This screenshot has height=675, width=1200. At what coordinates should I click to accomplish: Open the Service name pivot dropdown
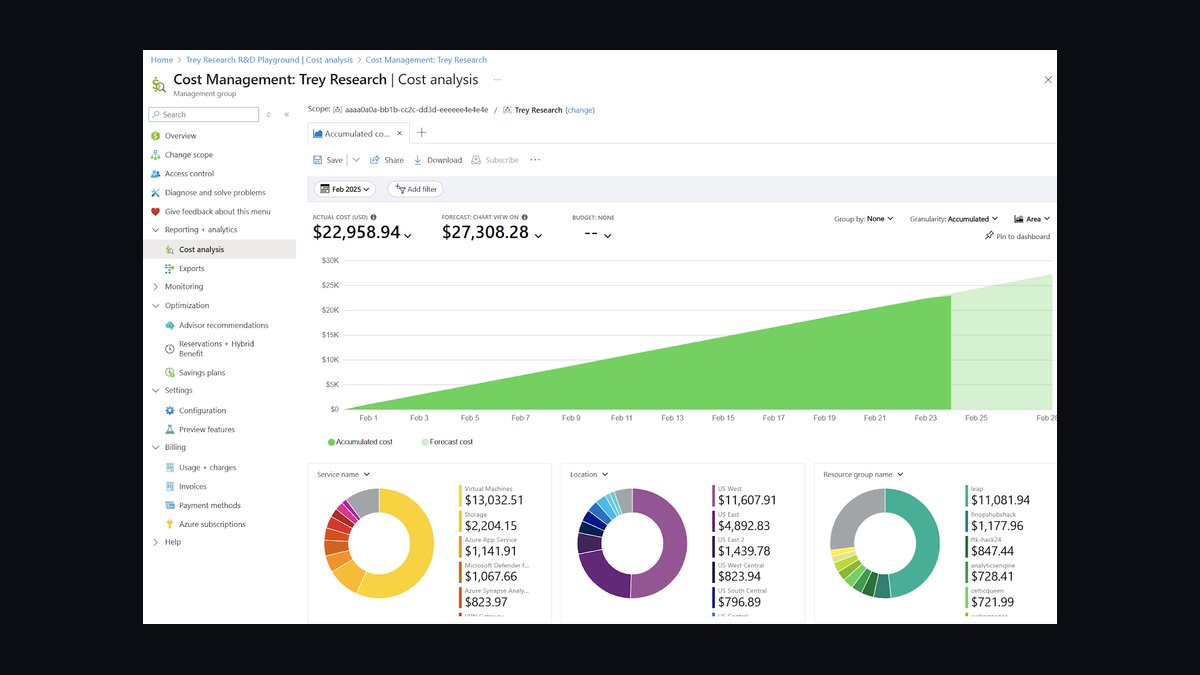pyautogui.click(x=344, y=475)
